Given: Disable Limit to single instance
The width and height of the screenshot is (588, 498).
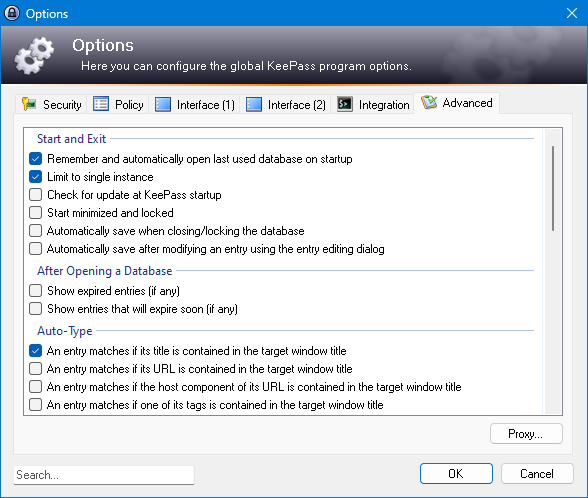Looking at the screenshot, I should coord(36,177).
